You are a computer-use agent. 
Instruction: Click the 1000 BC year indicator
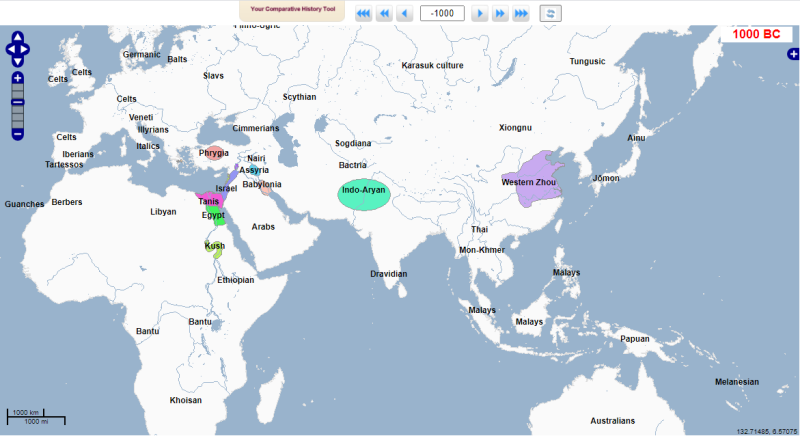point(756,34)
